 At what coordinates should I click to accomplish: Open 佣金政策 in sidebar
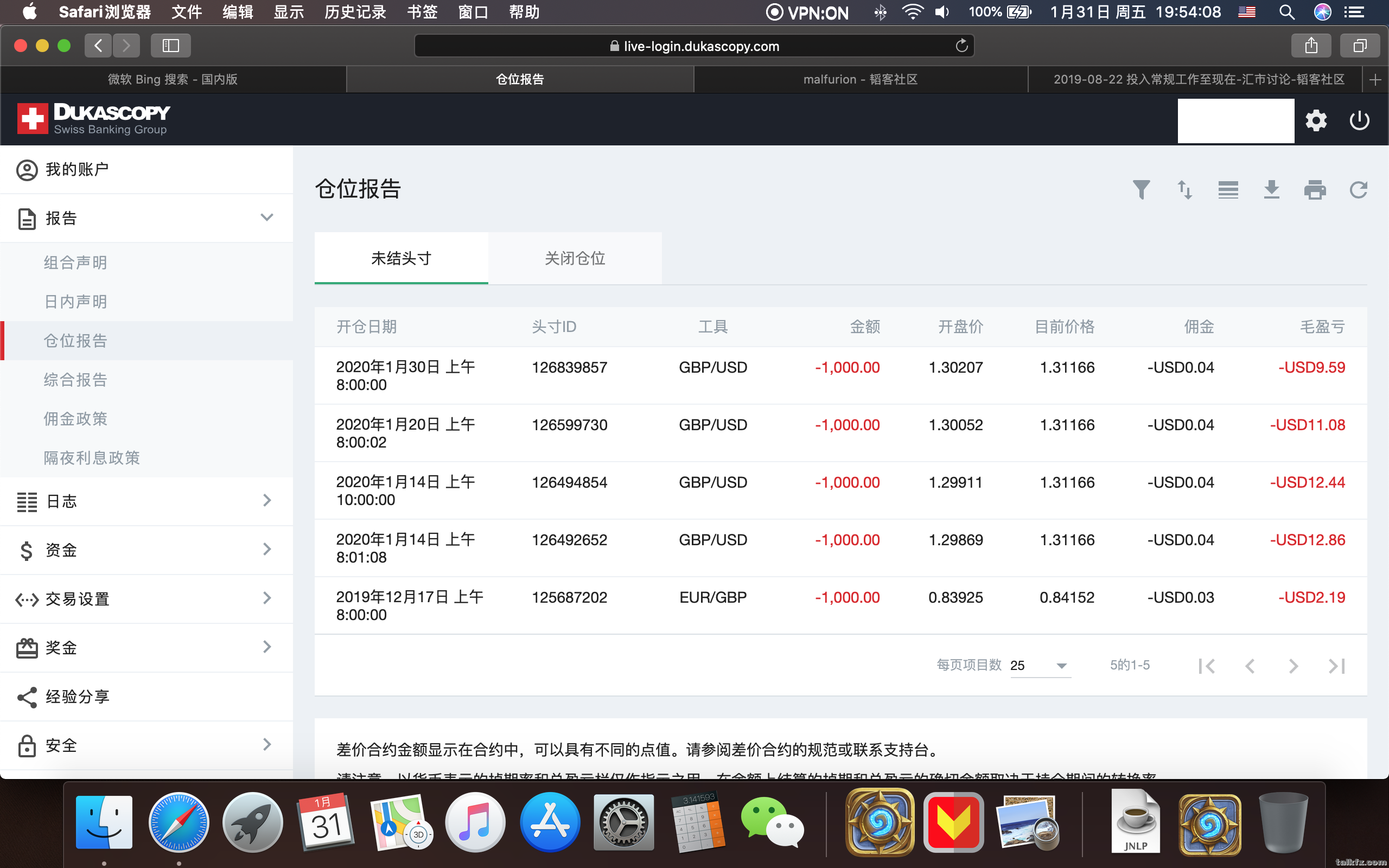tap(75, 418)
